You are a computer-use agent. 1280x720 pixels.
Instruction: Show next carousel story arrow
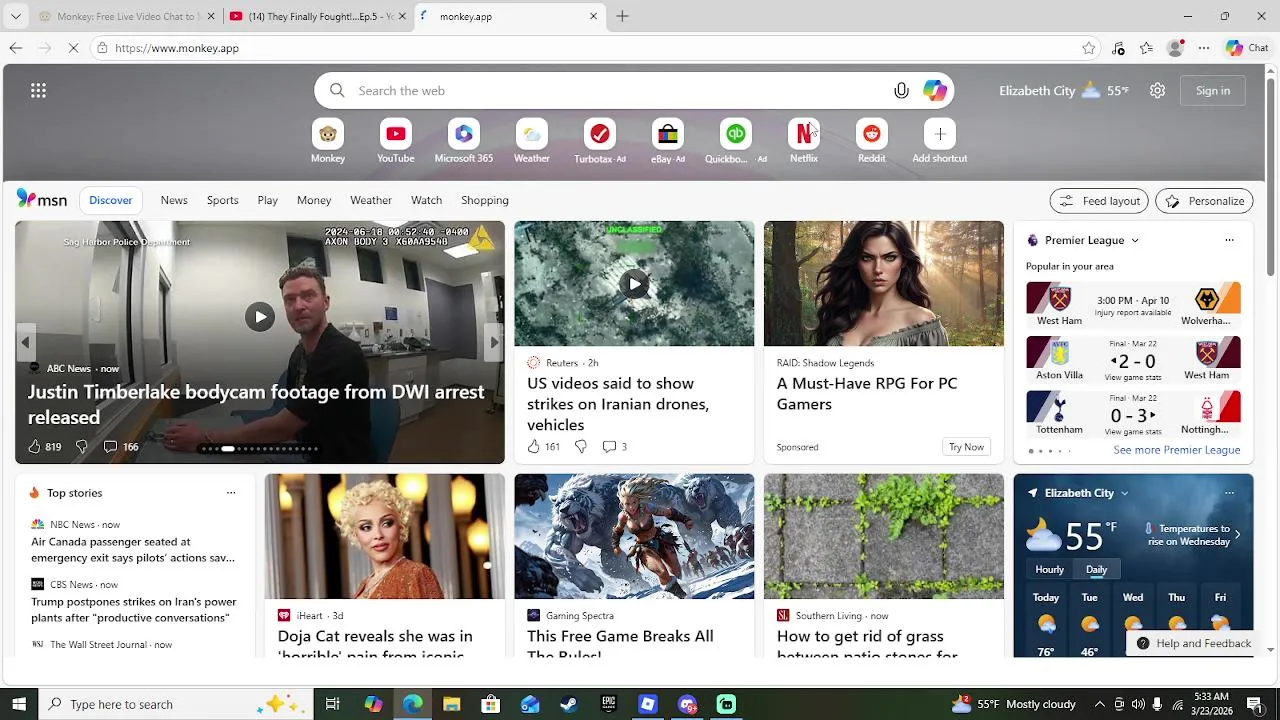pyautogui.click(x=494, y=342)
